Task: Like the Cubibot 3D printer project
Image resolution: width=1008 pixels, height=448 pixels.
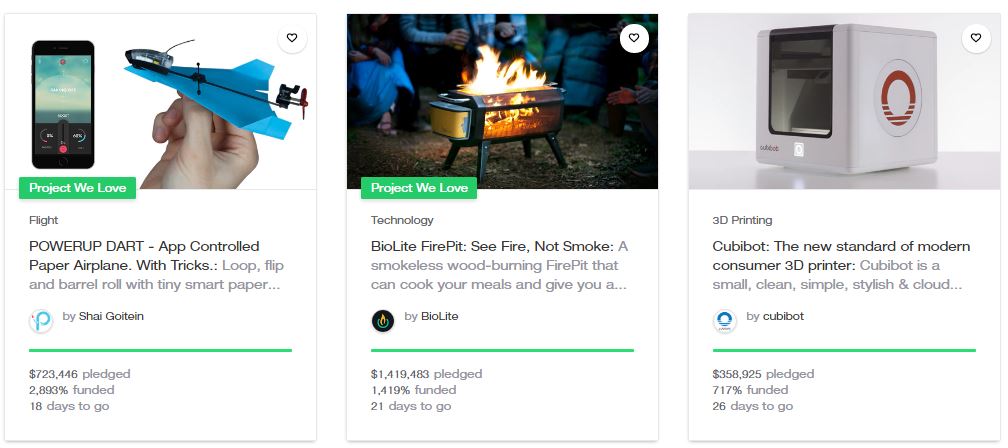Action: point(976,38)
